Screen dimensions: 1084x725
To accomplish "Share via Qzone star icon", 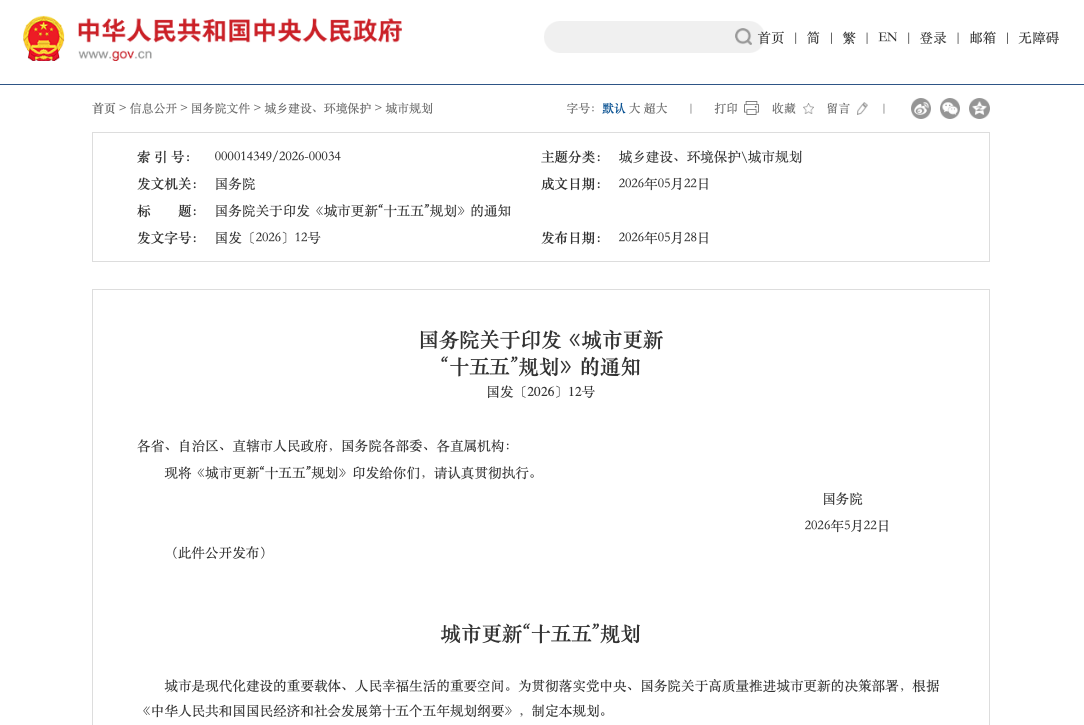I will [979, 109].
